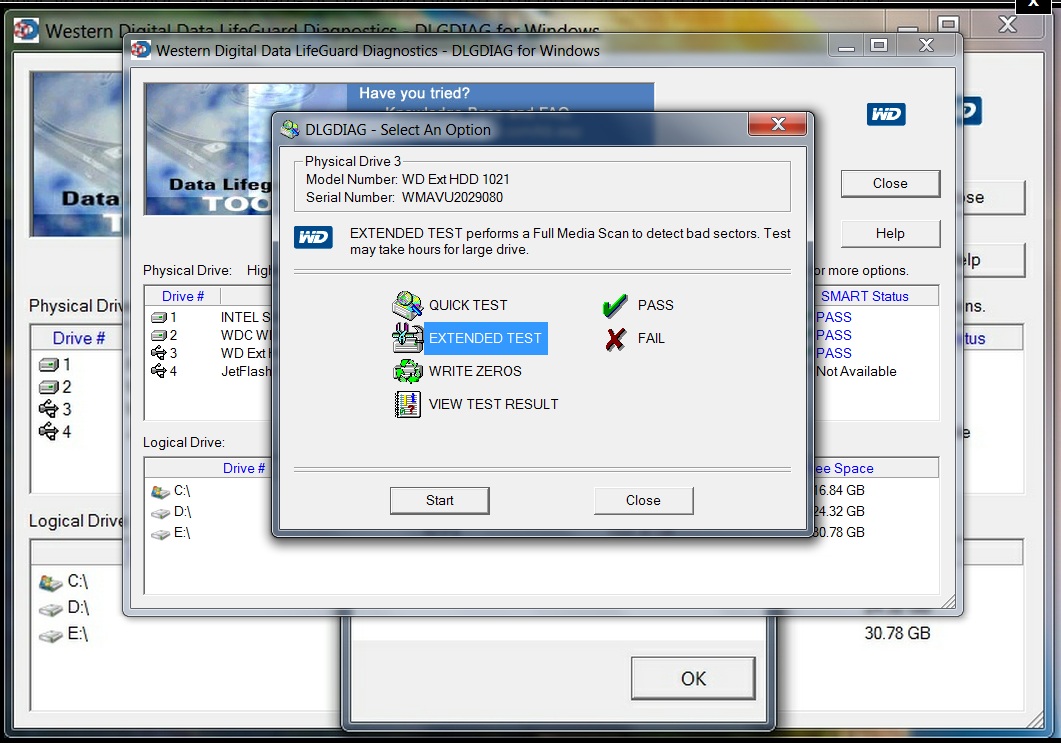Click drive 2 disk icon in back window

pyautogui.click(x=49, y=387)
